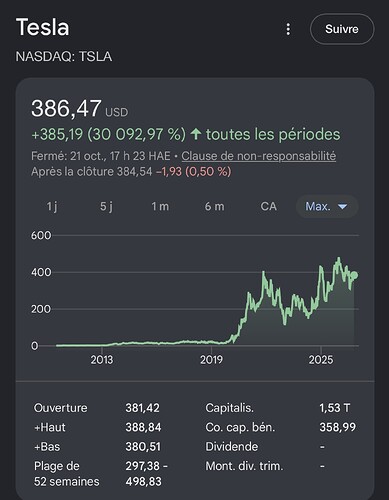Image resolution: width=389 pixels, height=500 pixels.
Task: Click the 386,47 price value
Action: [x=66, y=108]
